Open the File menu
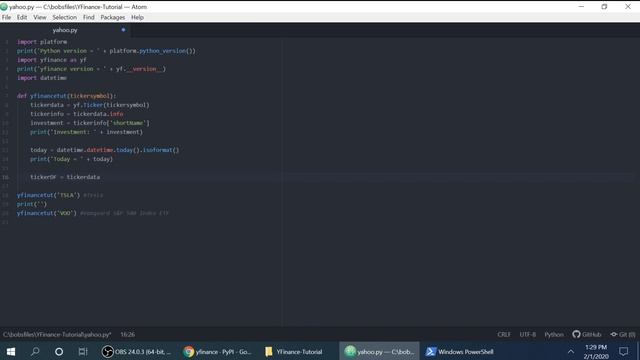Image resolution: width=640 pixels, height=360 pixels. 7,17
